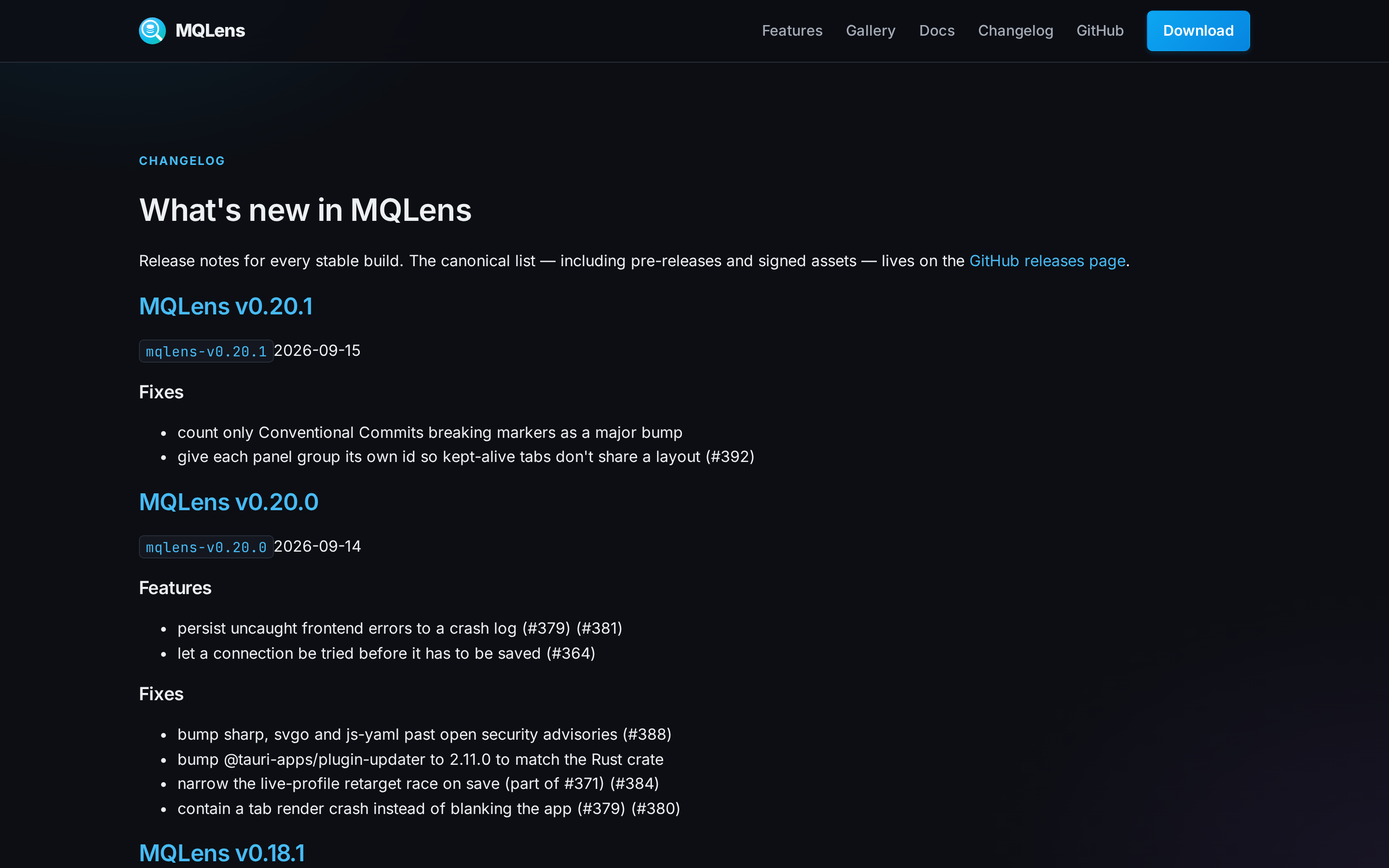Open the Gallery nav item
The height and width of the screenshot is (868, 1389).
(x=871, y=30)
